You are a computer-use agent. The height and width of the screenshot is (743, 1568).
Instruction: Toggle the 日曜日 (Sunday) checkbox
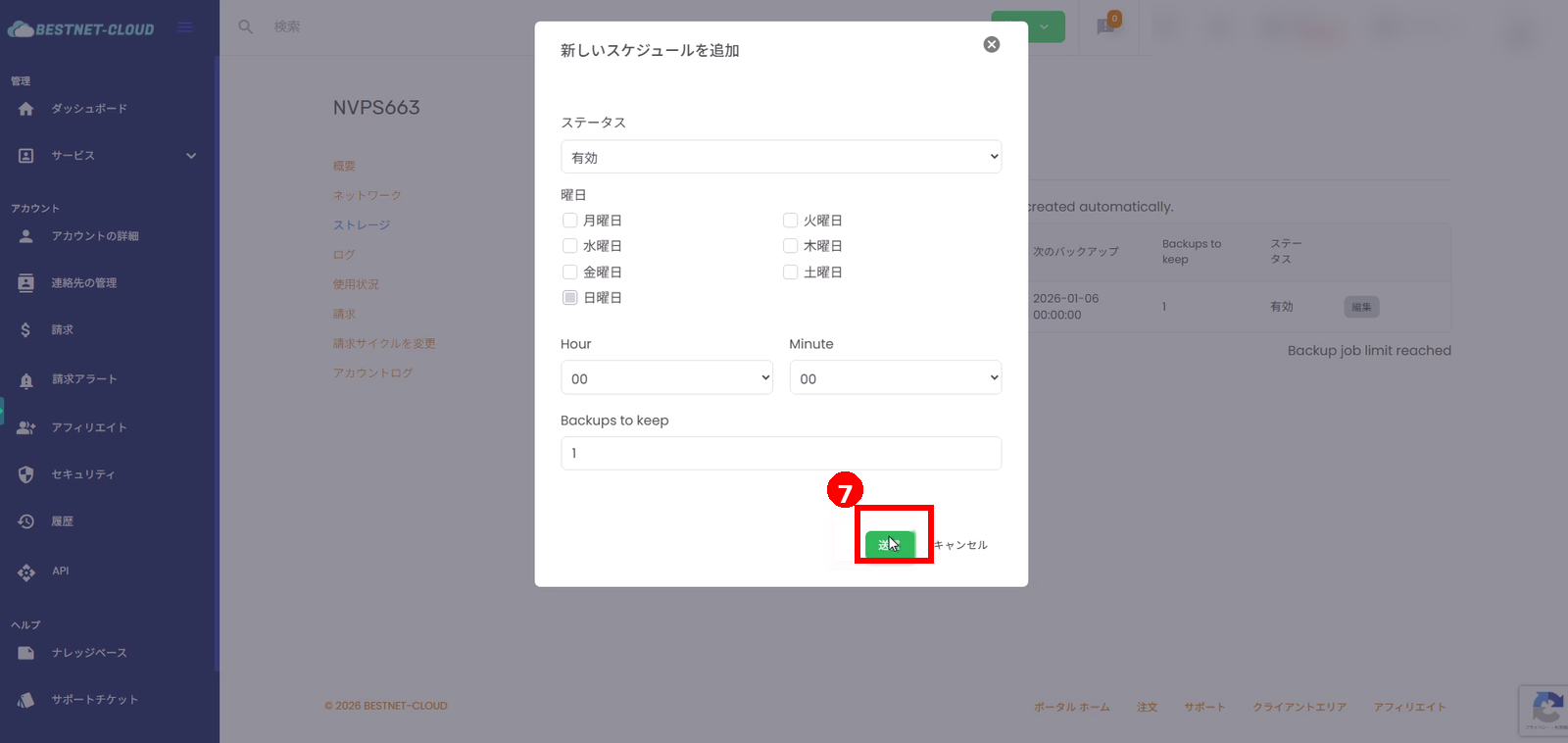tap(569, 298)
